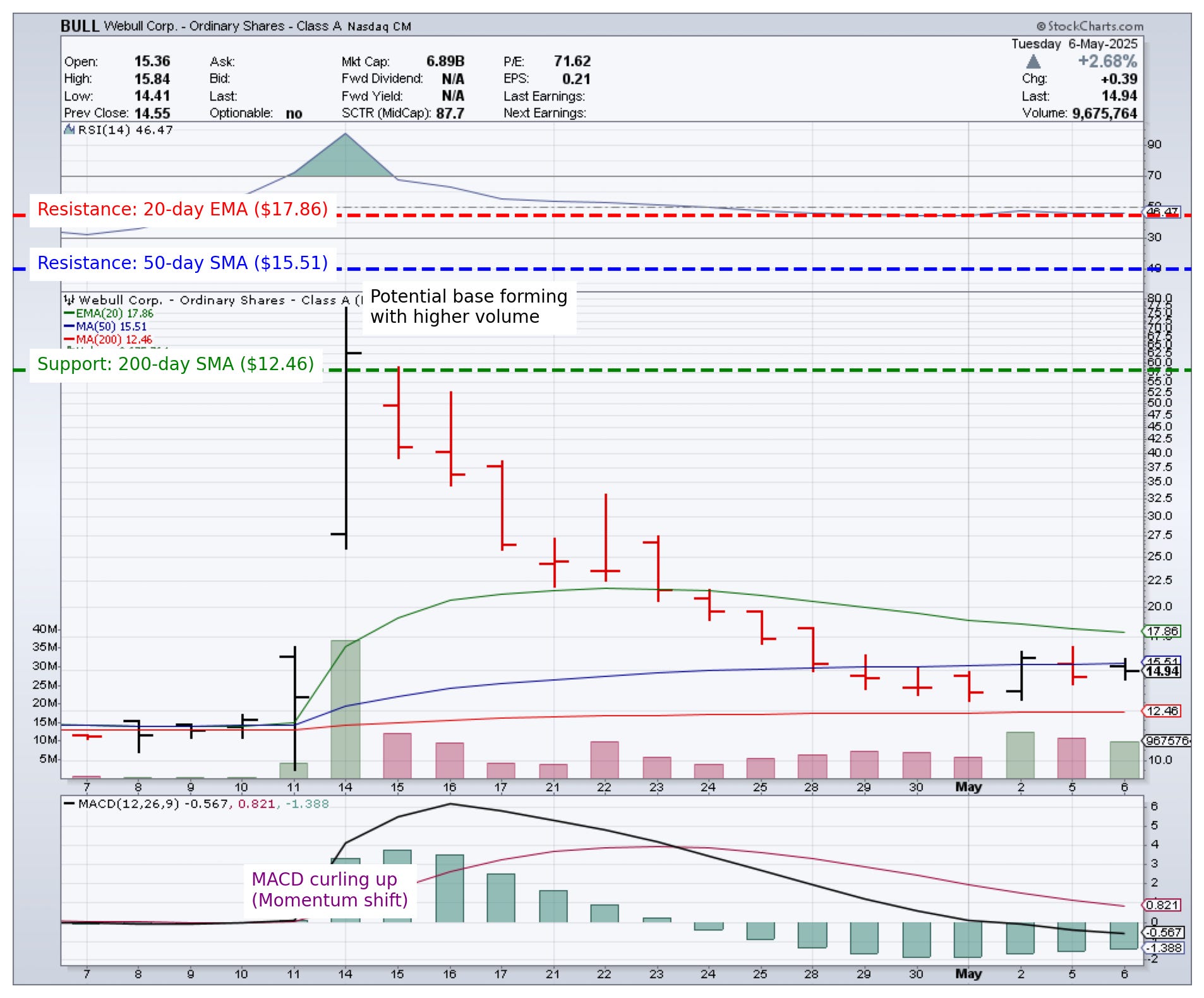Viewport: 1204px width, 998px height.
Task: Click the RSI(14) 46.47 label
Action: pos(125,129)
